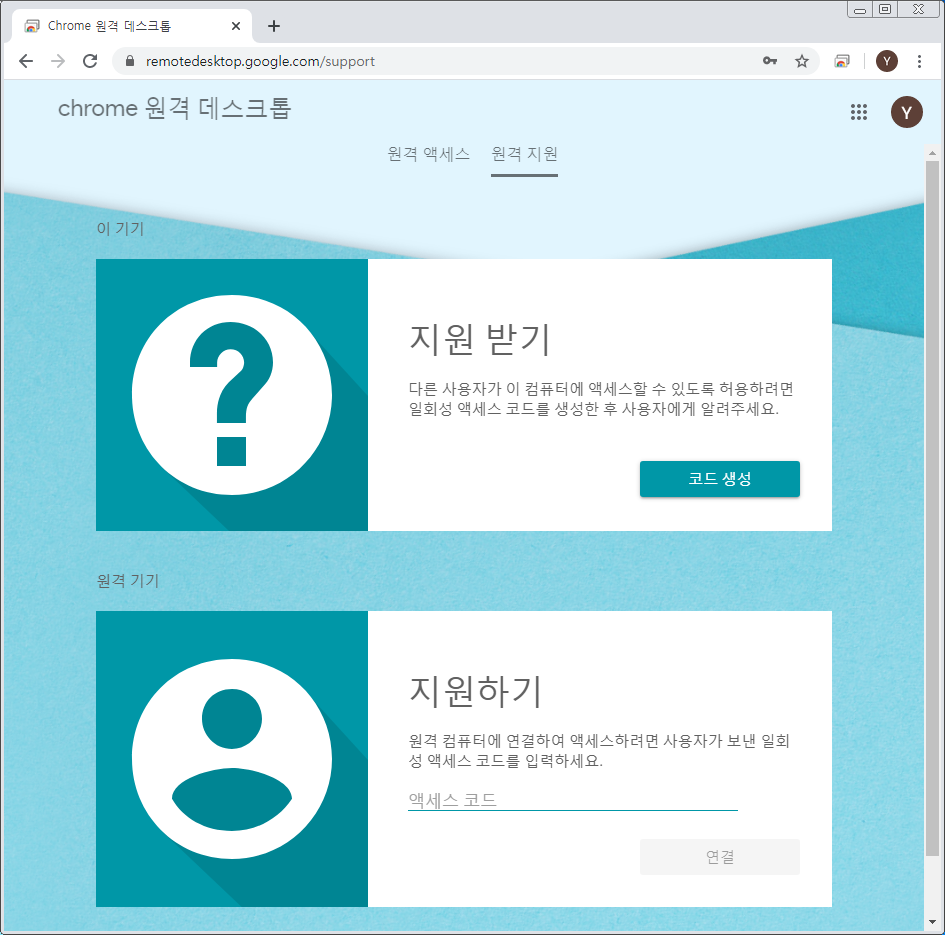Image resolution: width=945 pixels, height=935 pixels.
Task: Maximize the Chrome window
Action: tap(885, 10)
